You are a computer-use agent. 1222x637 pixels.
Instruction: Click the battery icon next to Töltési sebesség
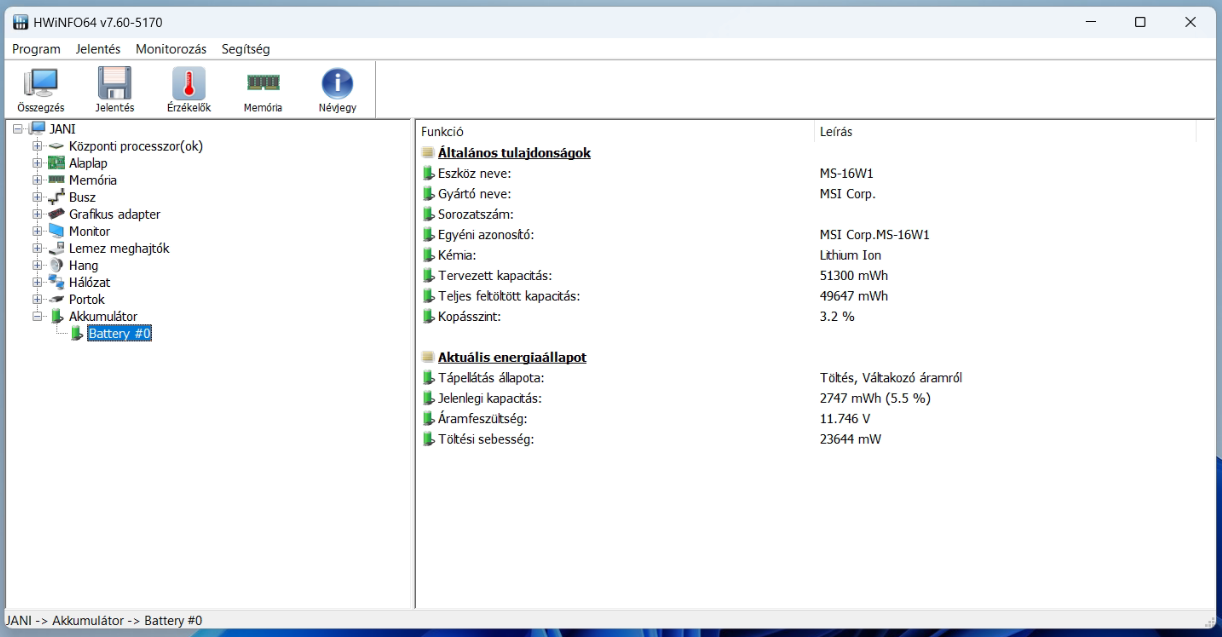(x=429, y=439)
